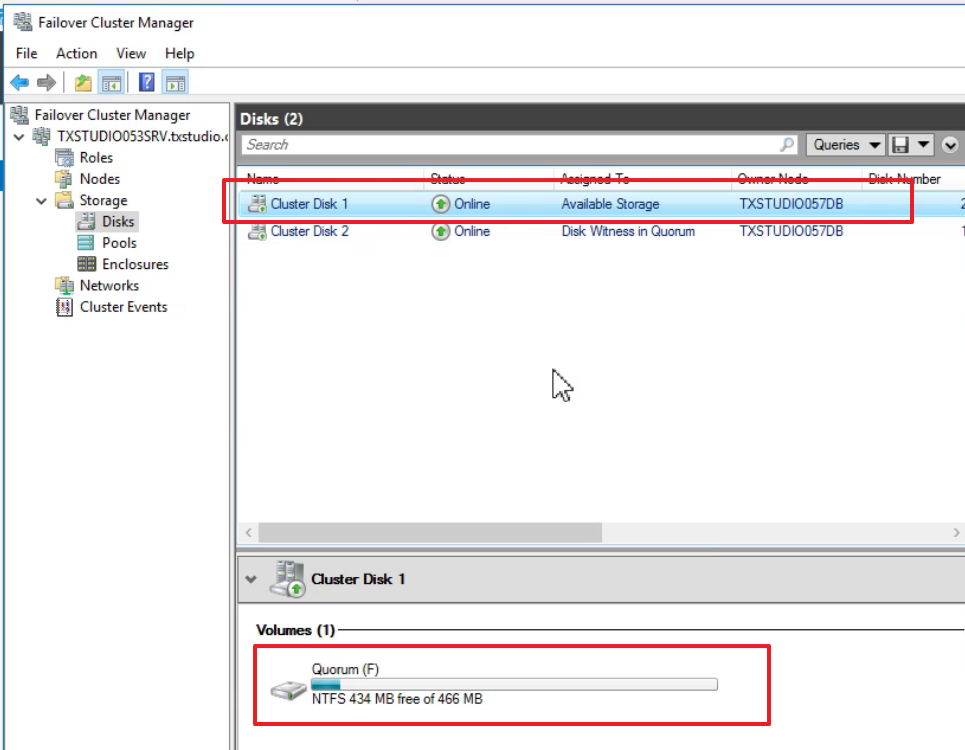This screenshot has width=965, height=750.
Task: Click the Available Storage cell
Action: [610, 204]
